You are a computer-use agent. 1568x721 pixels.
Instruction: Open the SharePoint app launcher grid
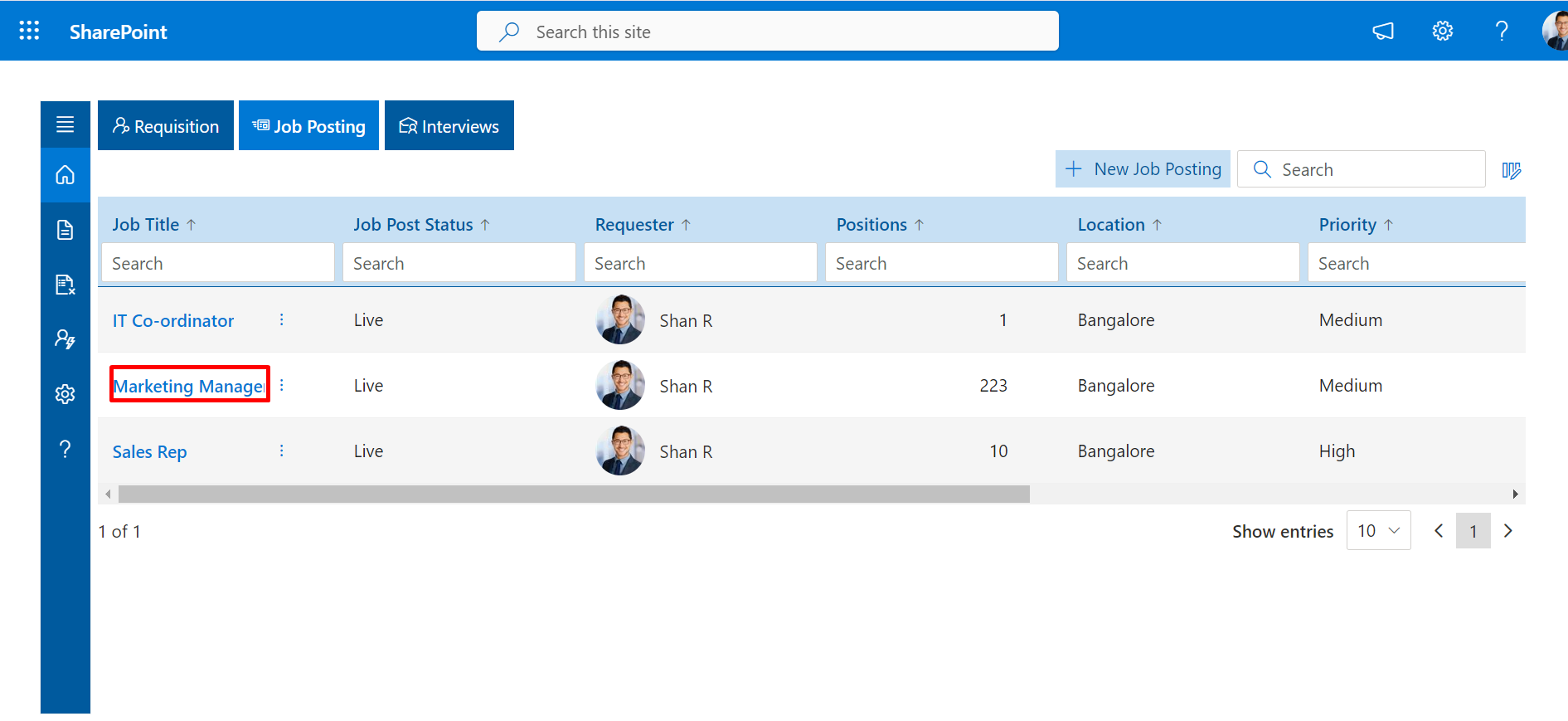coord(29,31)
